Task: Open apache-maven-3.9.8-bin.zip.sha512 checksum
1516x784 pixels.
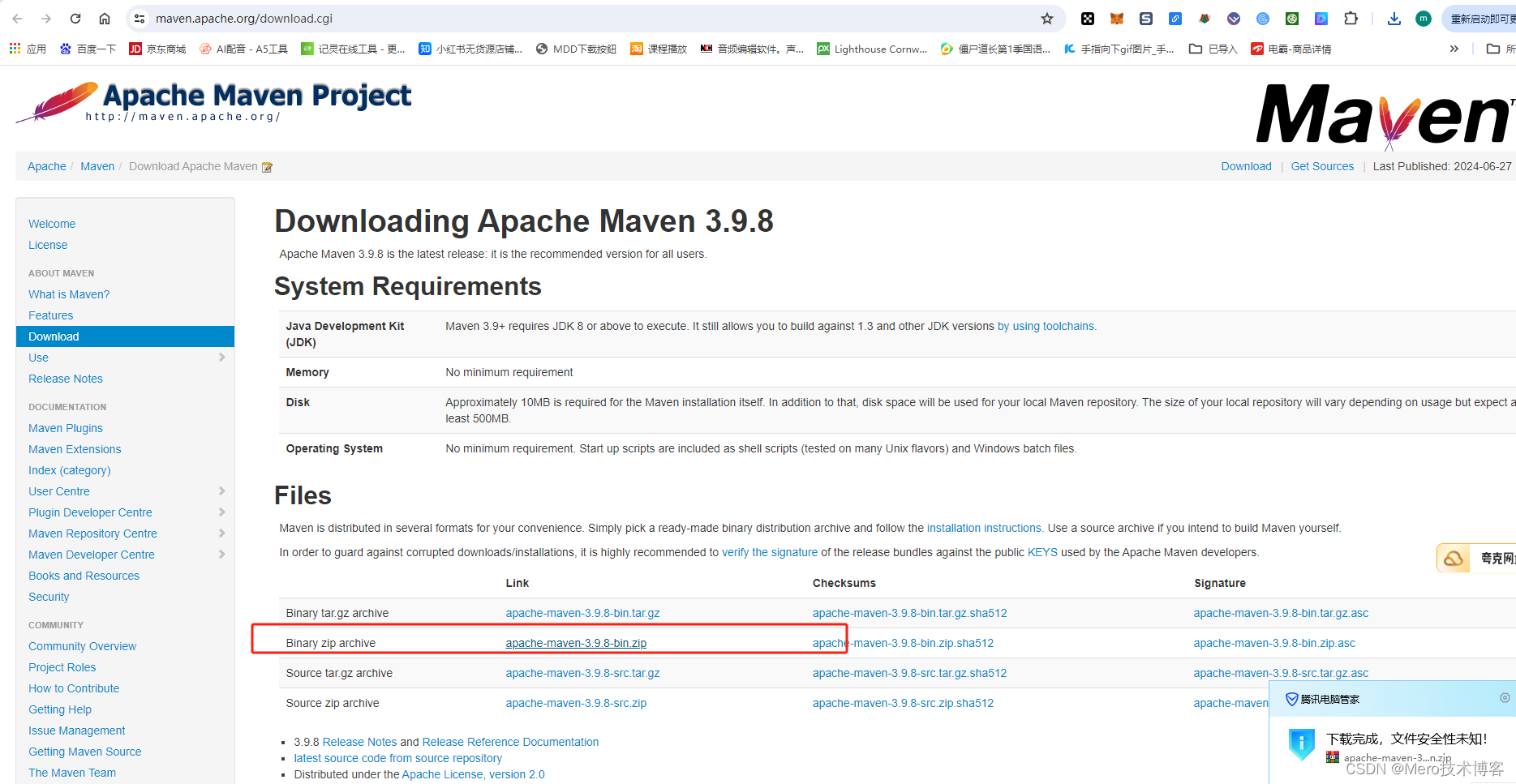Action: [903, 643]
